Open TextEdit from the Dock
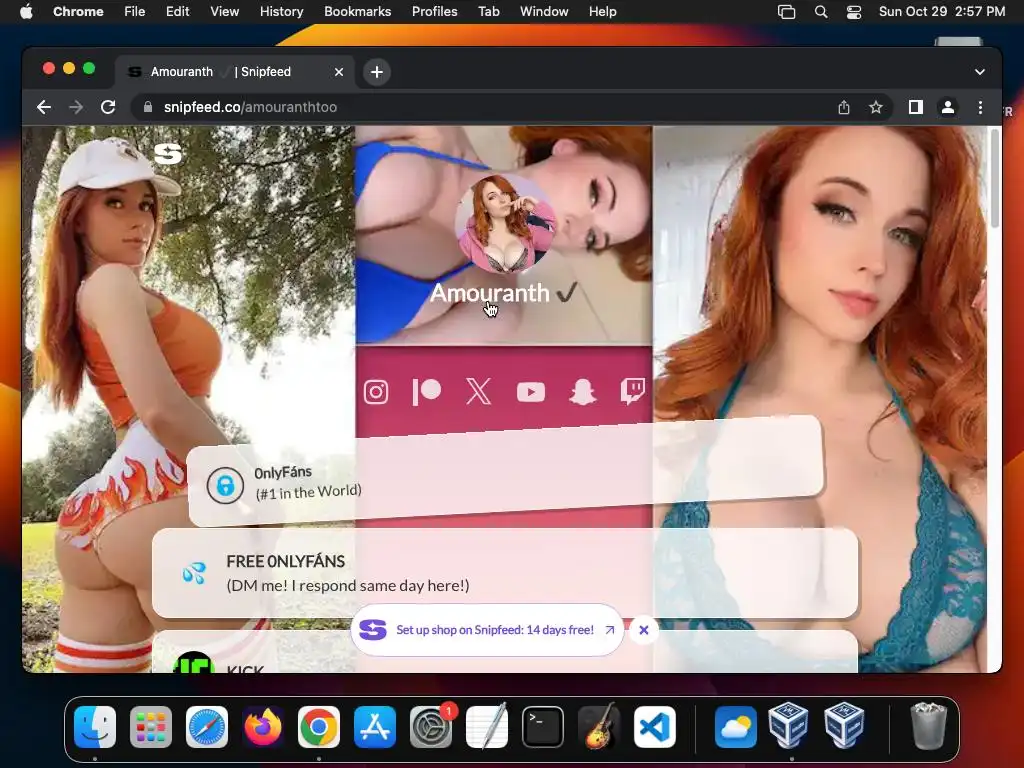Viewport: 1024px width, 768px height. coord(487,727)
